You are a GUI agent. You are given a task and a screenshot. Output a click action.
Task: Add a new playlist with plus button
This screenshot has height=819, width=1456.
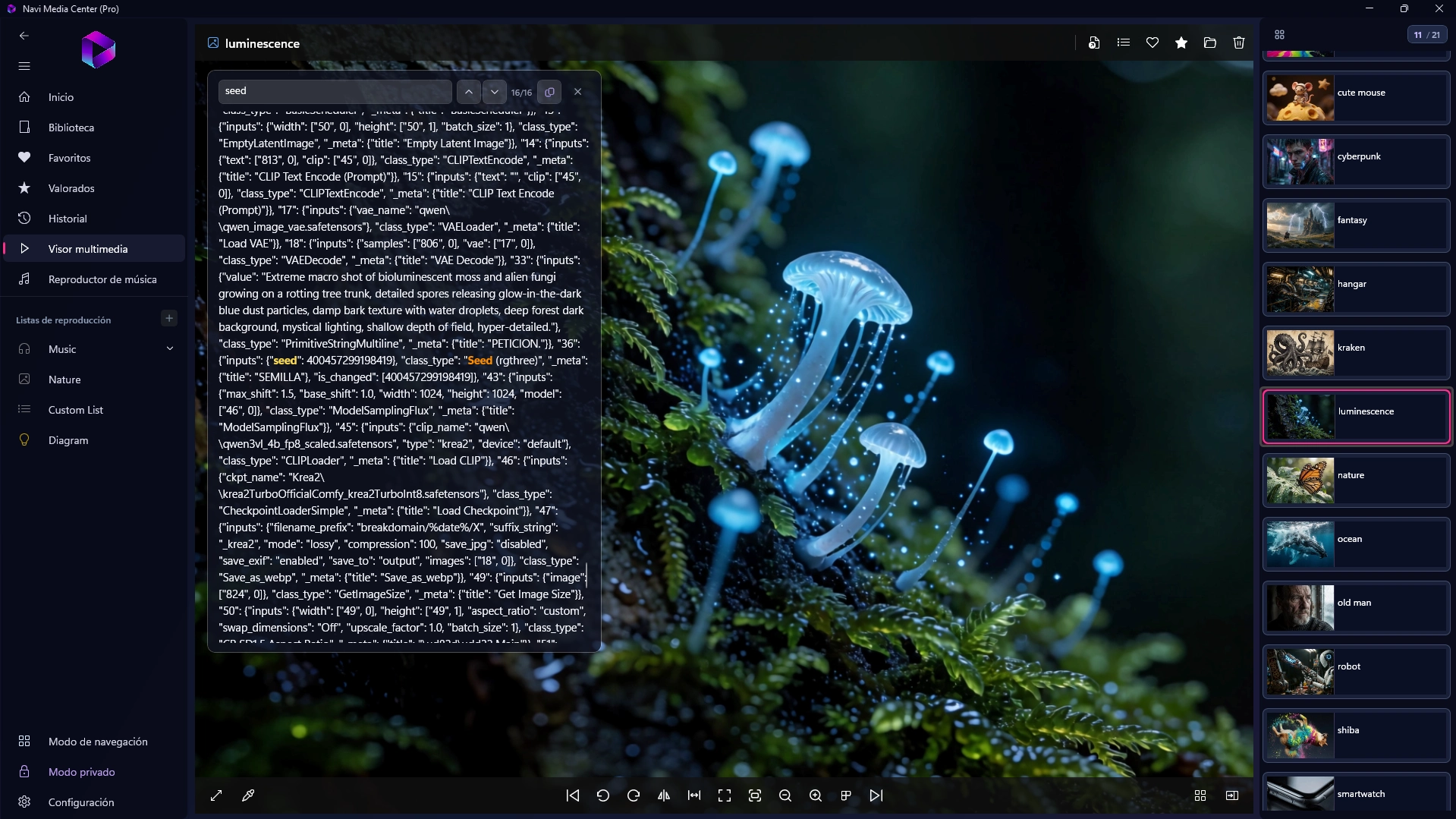point(169,318)
